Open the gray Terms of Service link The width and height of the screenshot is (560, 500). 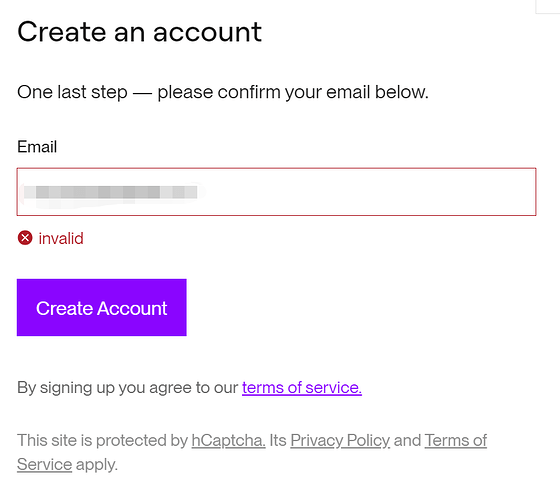456,440
